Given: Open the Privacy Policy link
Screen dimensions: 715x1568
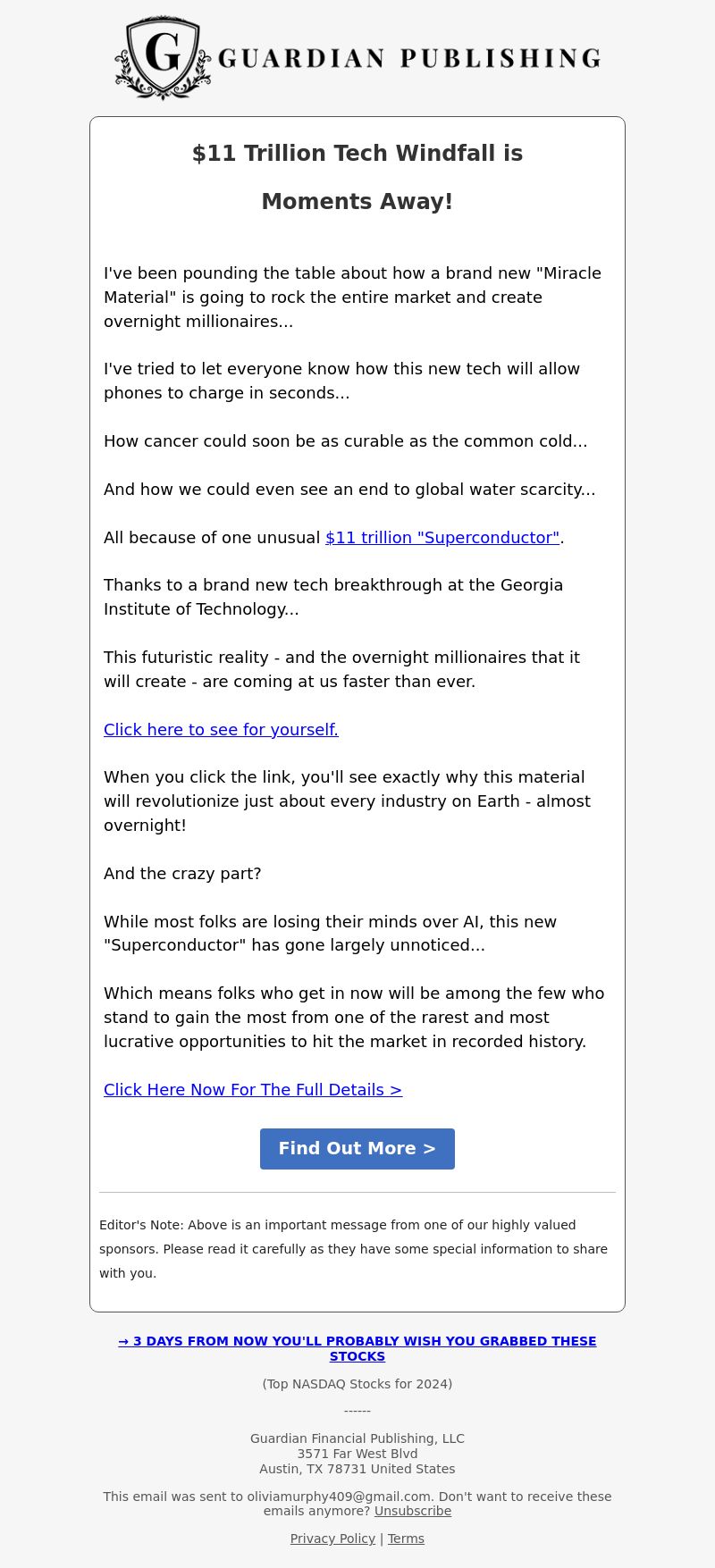Looking at the screenshot, I should [332, 1539].
